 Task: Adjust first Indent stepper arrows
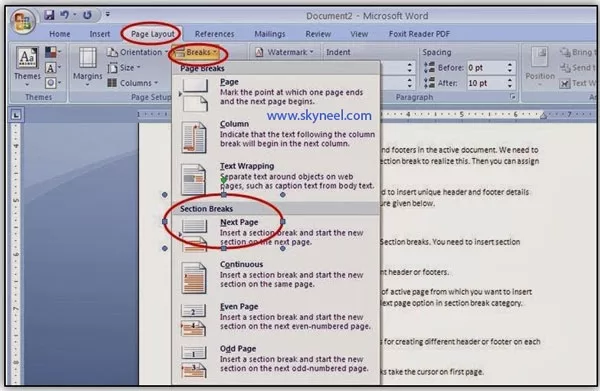click(x=409, y=68)
